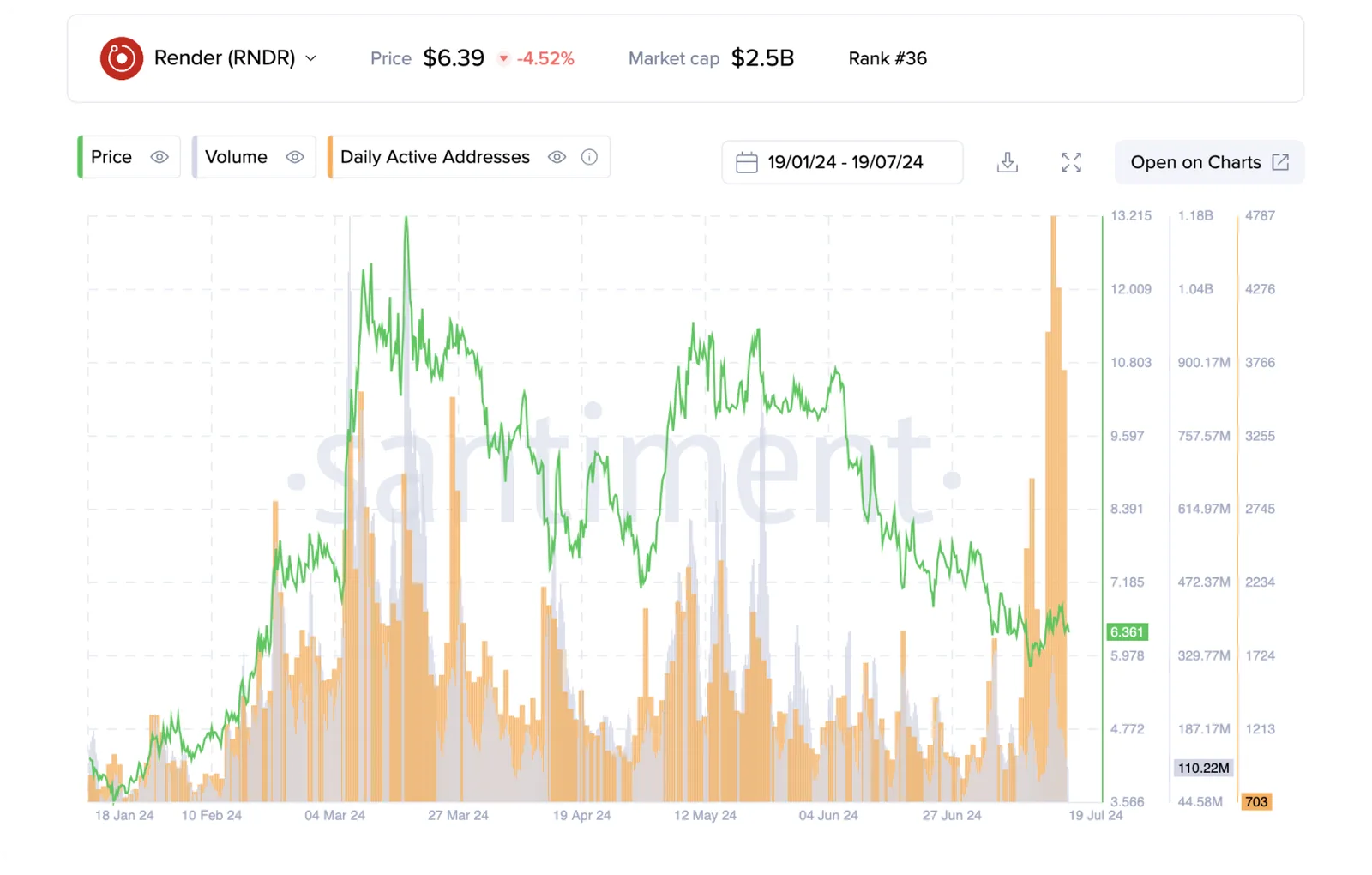
Task: Click the calendar icon in date picker
Action: 747,162
